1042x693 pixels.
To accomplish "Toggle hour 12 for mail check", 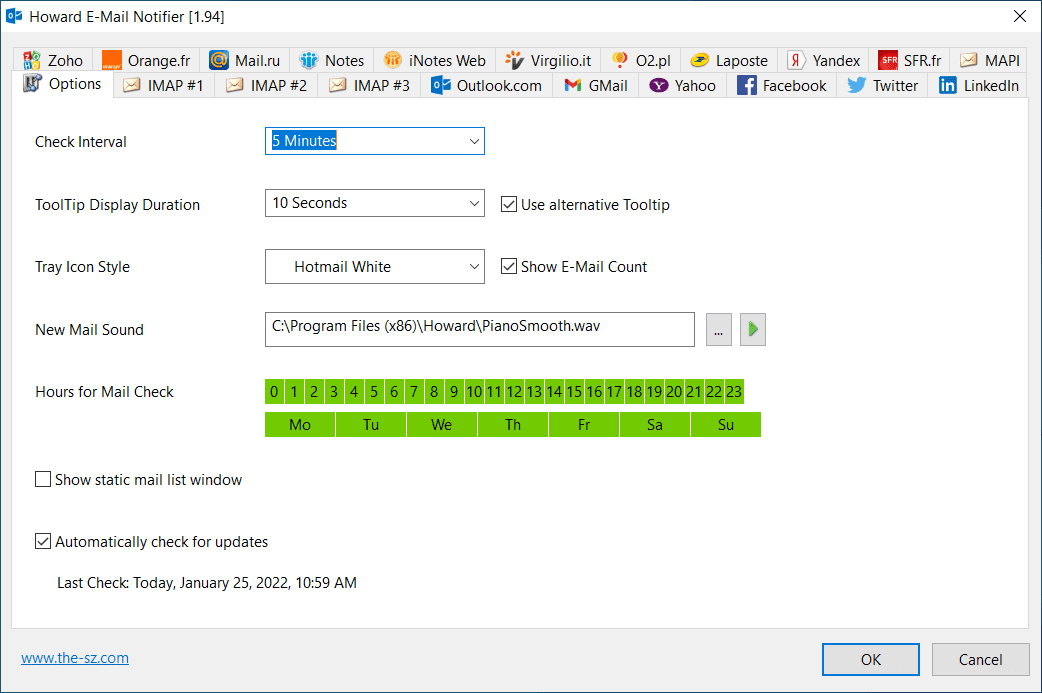I will pyautogui.click(x=514, y=391).
